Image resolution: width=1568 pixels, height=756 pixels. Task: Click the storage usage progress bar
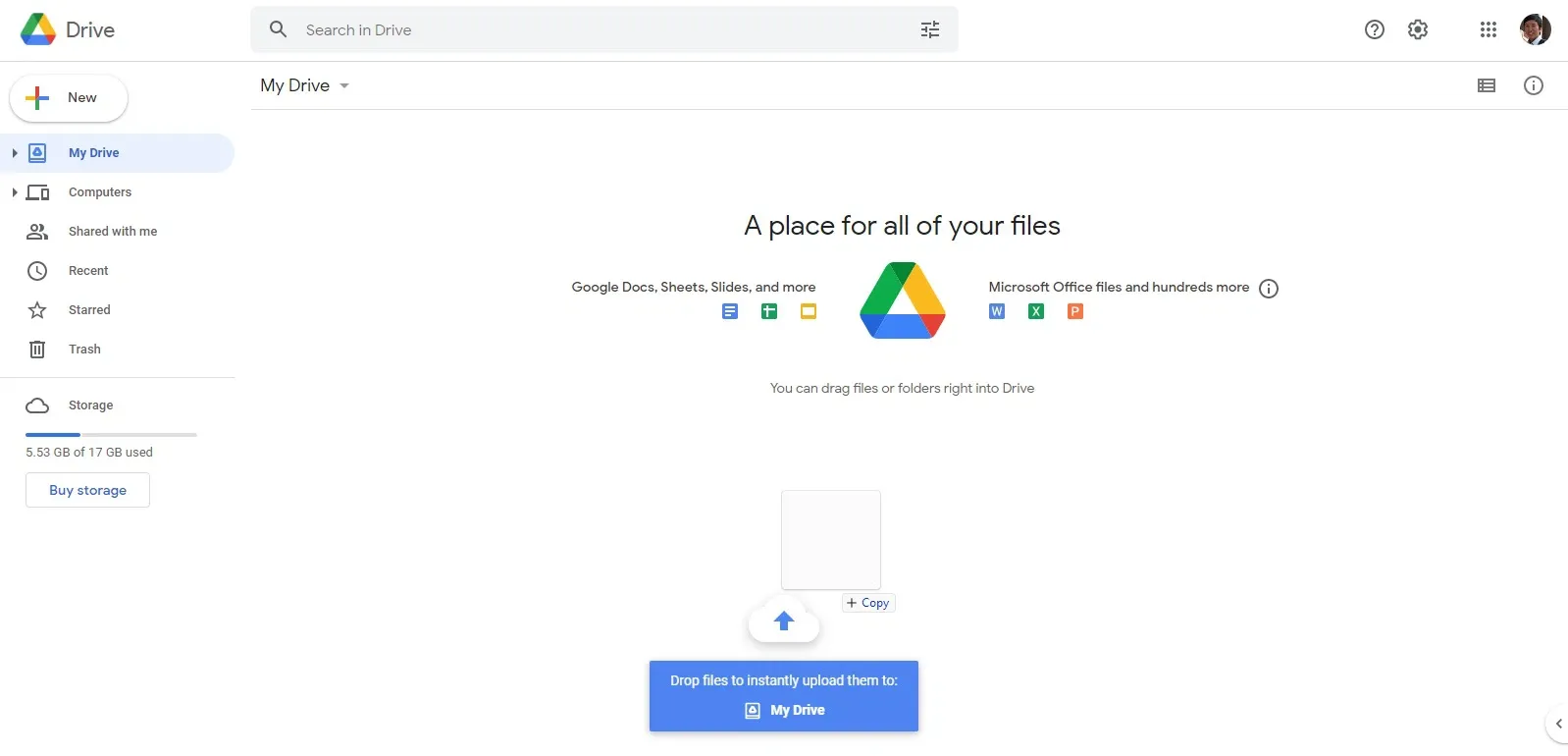(x=111, y=434)
